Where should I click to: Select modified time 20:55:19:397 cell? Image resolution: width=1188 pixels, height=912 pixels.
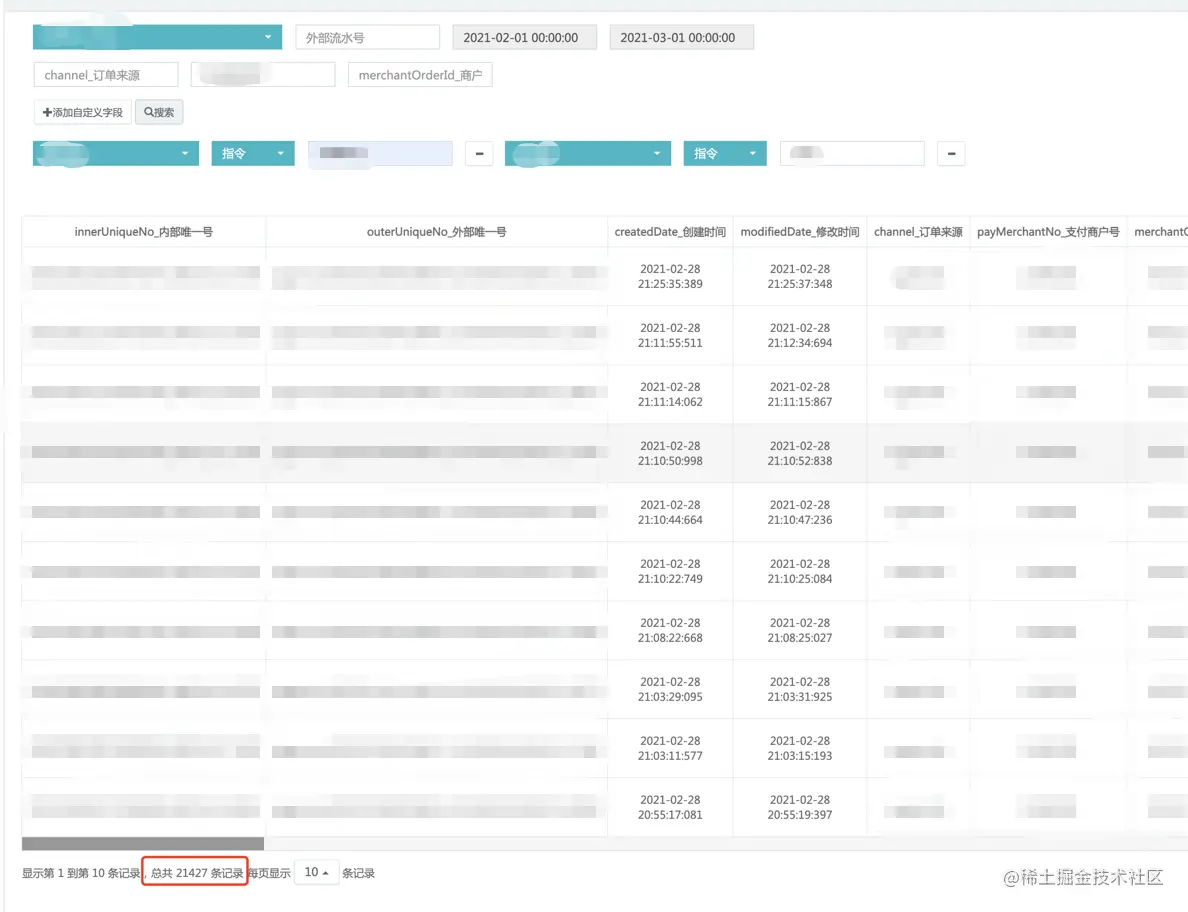[799, 808]
